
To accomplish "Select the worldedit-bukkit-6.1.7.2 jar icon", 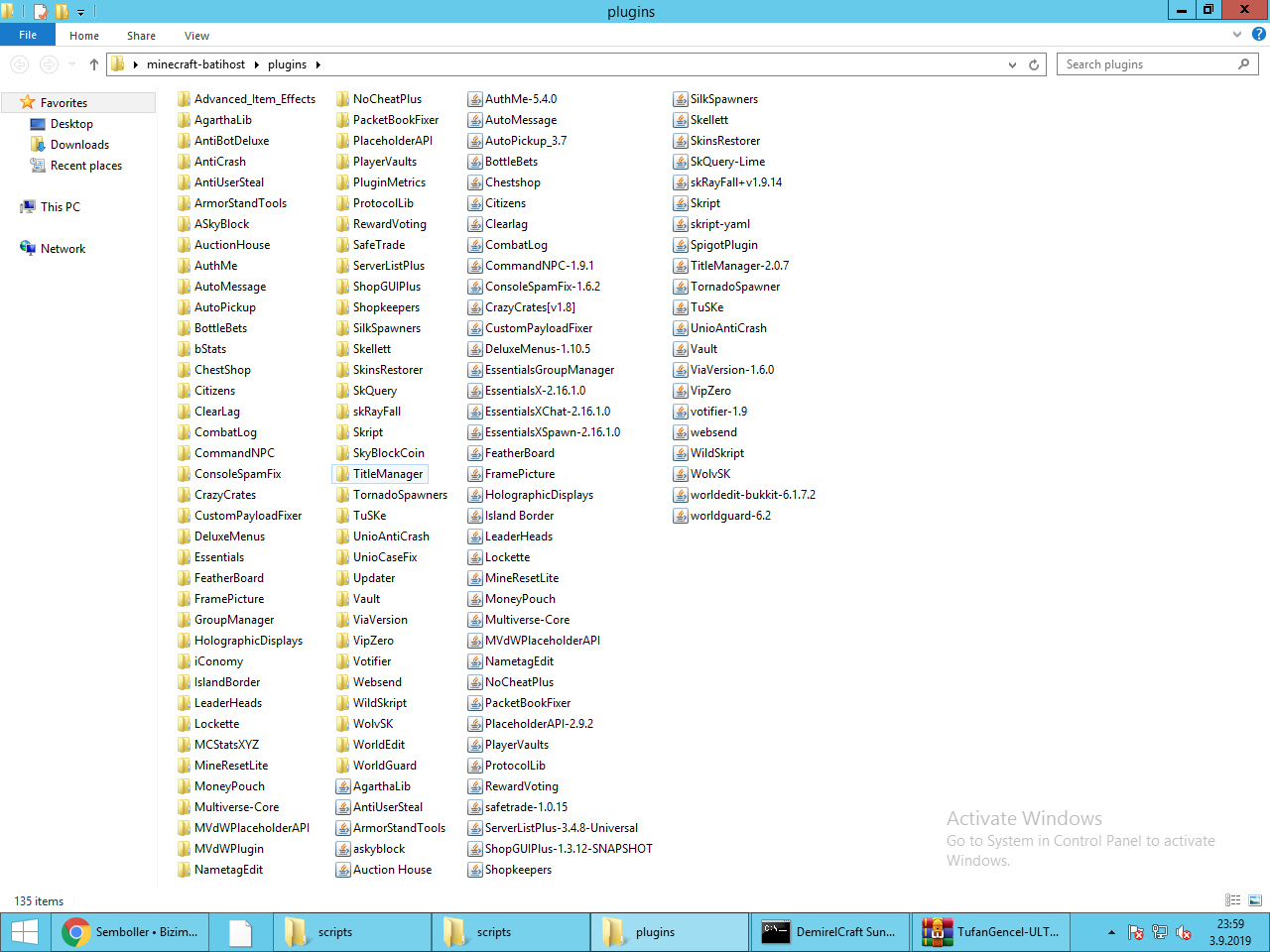I will pos(681,495).
